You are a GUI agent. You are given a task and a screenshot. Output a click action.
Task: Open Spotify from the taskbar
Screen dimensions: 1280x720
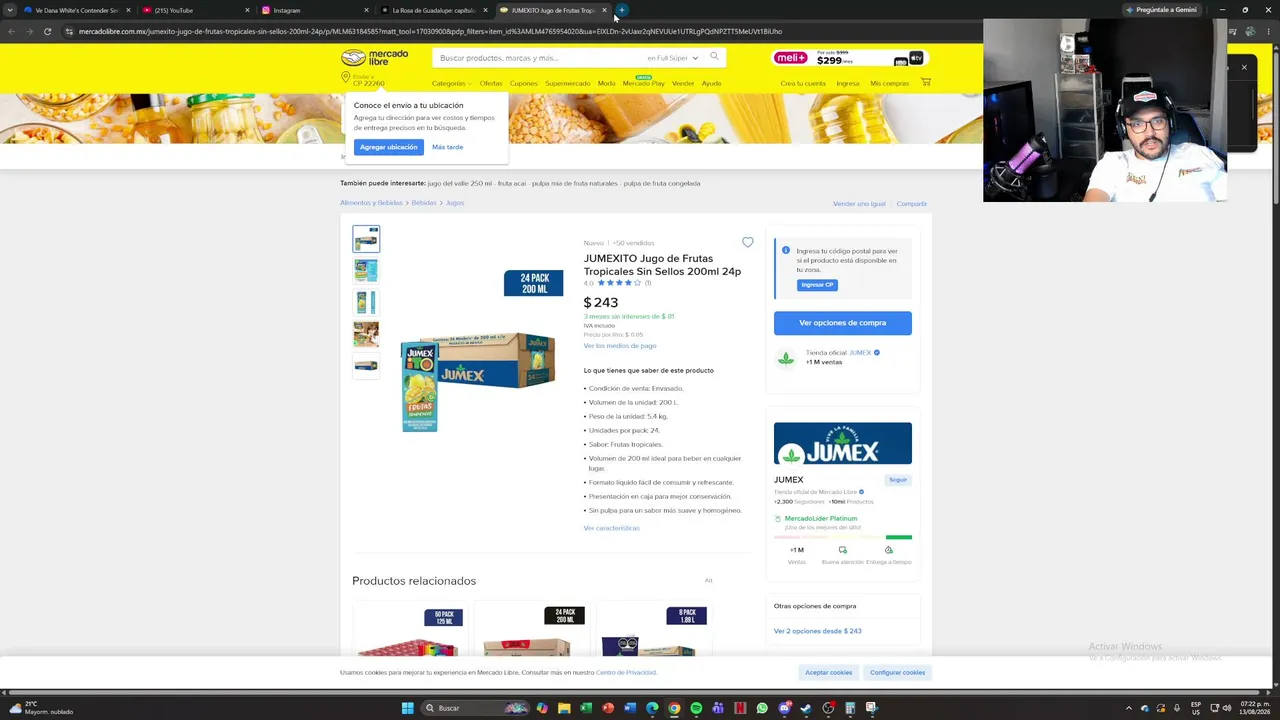696,708
